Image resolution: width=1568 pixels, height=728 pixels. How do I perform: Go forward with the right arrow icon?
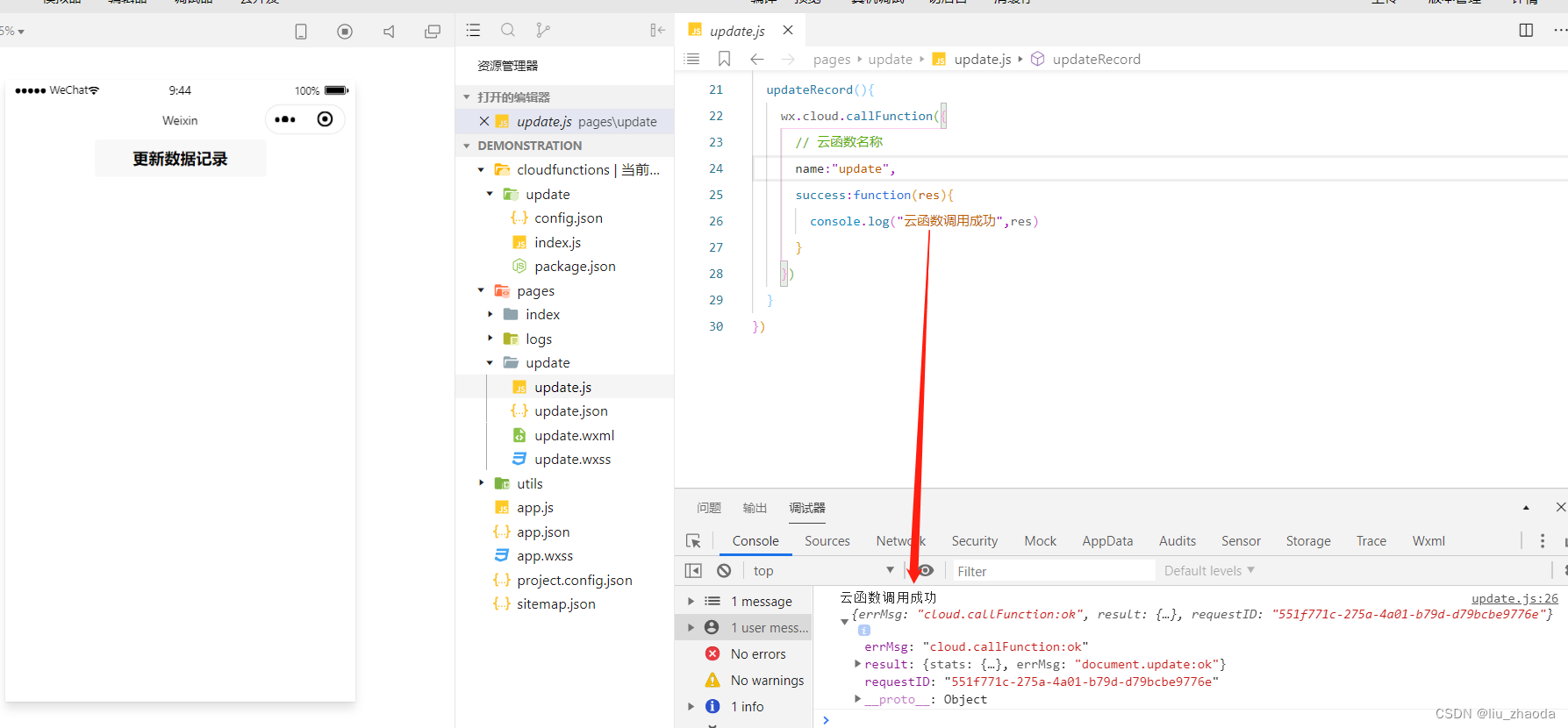(x=788, y=59)
